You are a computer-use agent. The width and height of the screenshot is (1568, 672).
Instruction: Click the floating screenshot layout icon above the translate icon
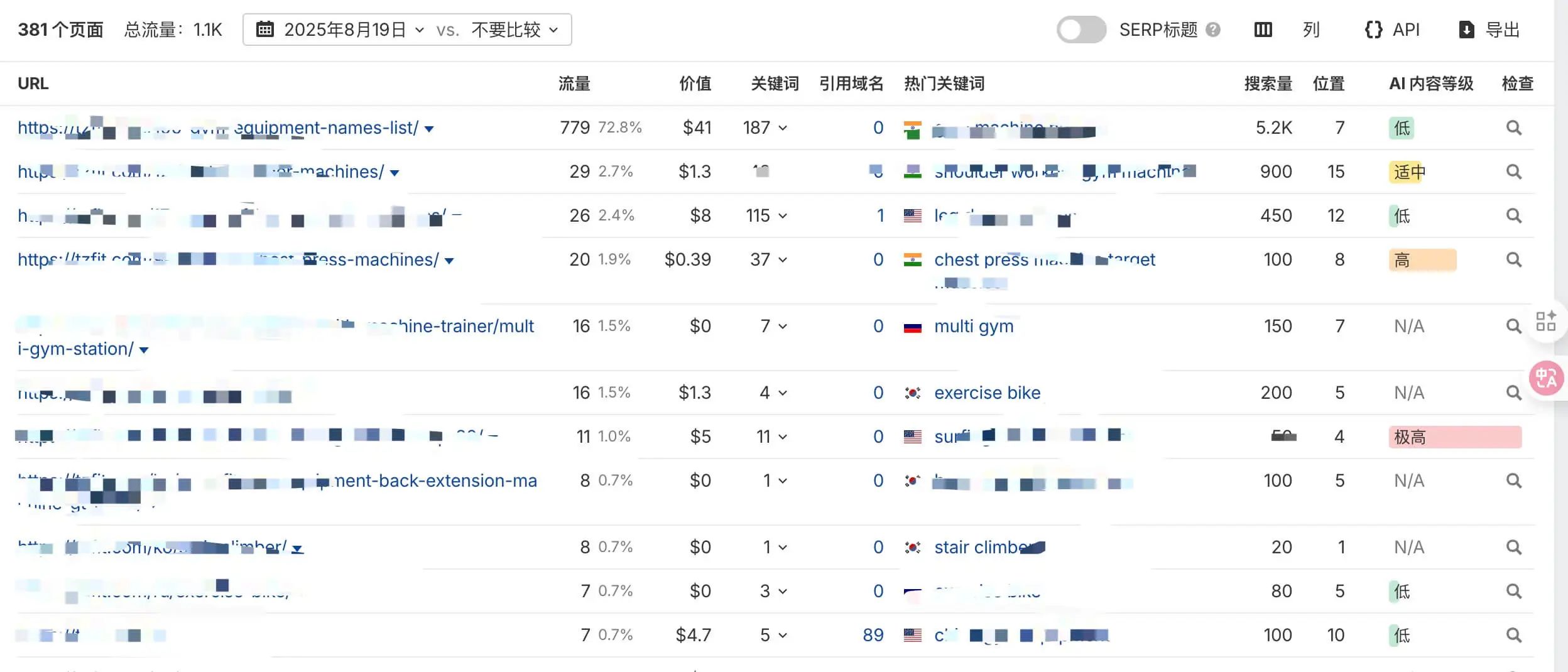click(x=1547, y=322)
